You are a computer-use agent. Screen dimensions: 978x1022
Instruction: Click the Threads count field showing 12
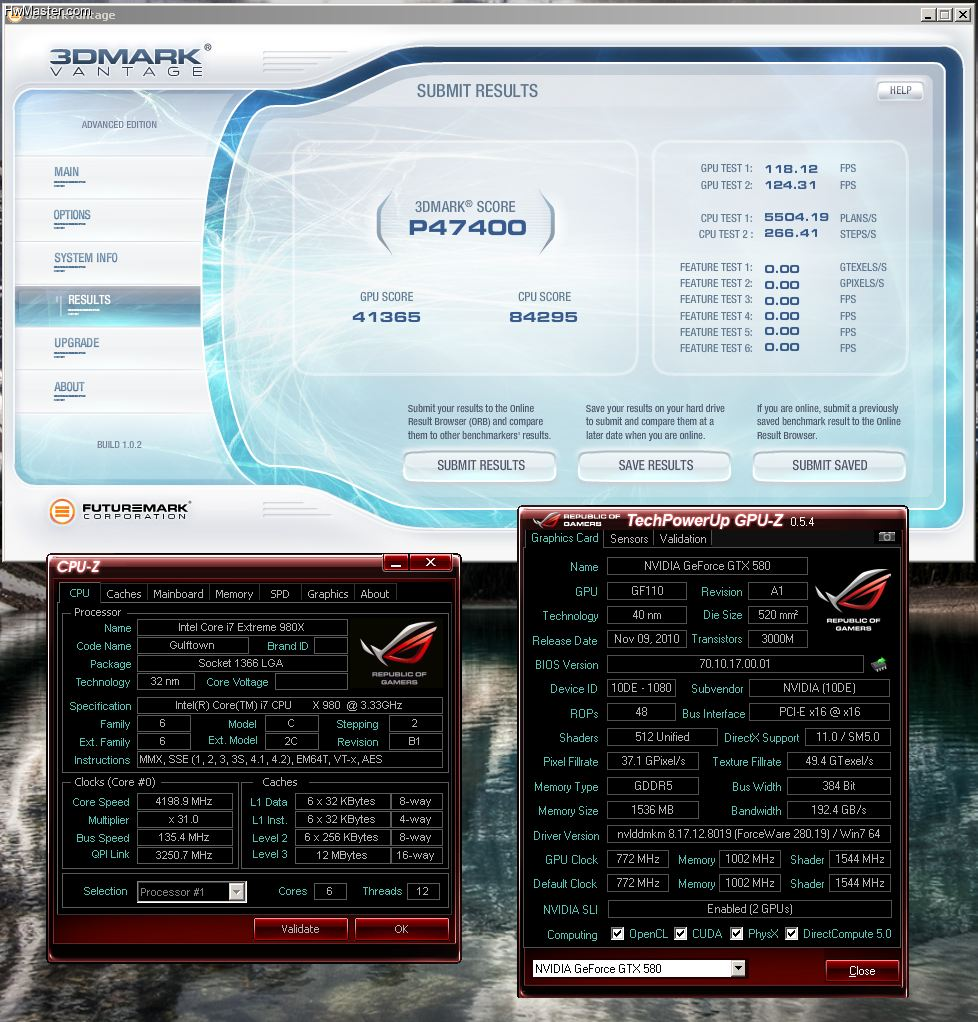[422, 891]
